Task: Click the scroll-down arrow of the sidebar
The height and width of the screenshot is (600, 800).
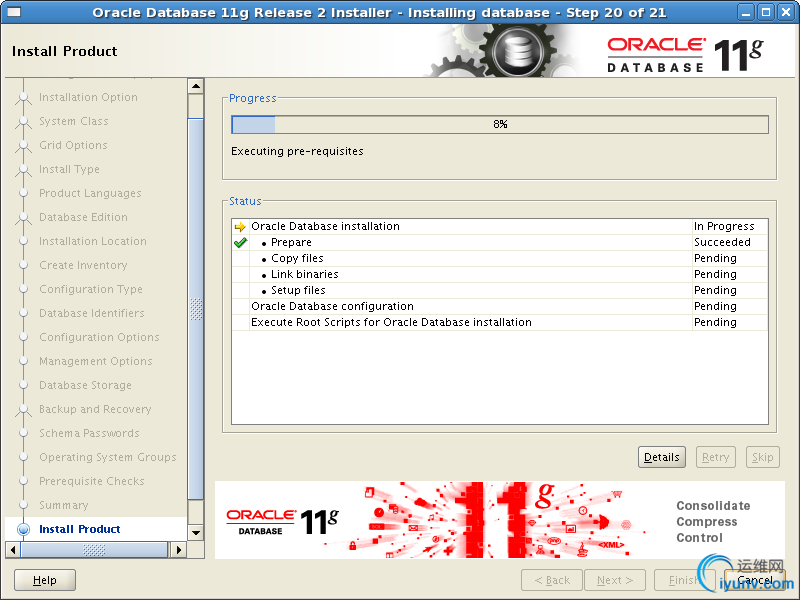Action: pyautogui.click(x=195, y=533)
